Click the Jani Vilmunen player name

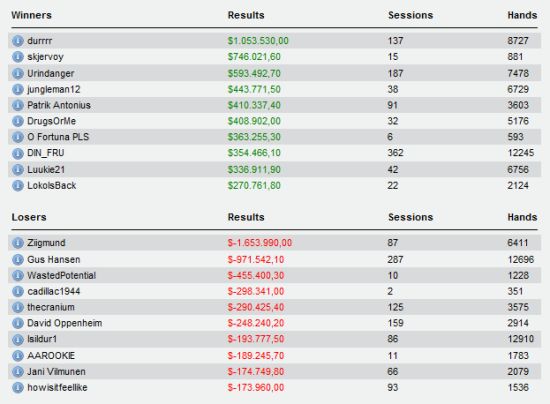(x=56, y=371)
